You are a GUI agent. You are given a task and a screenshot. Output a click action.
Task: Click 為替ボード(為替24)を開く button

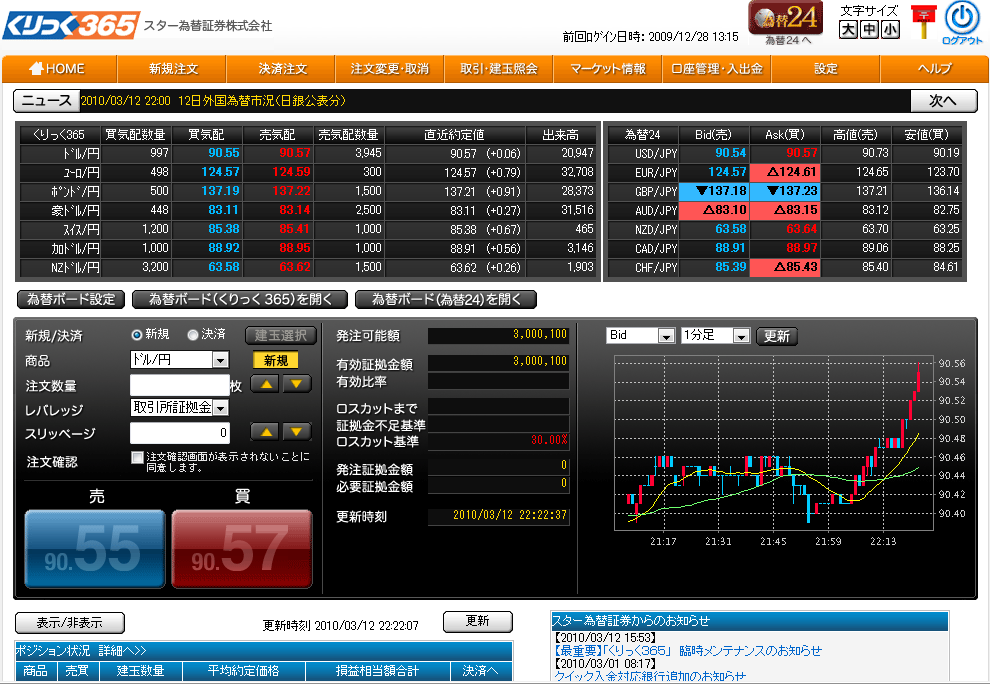[446, 299]
